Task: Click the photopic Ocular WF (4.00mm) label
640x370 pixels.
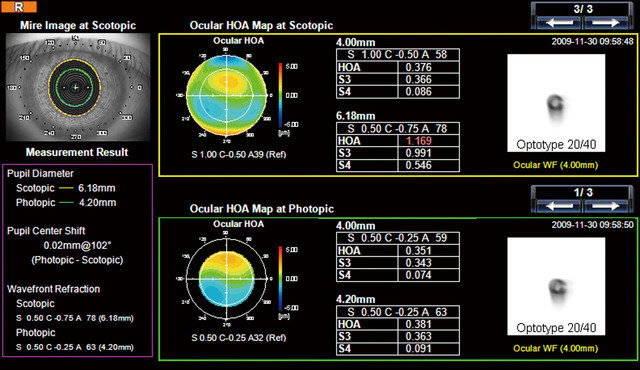Action: click(556, 348)
